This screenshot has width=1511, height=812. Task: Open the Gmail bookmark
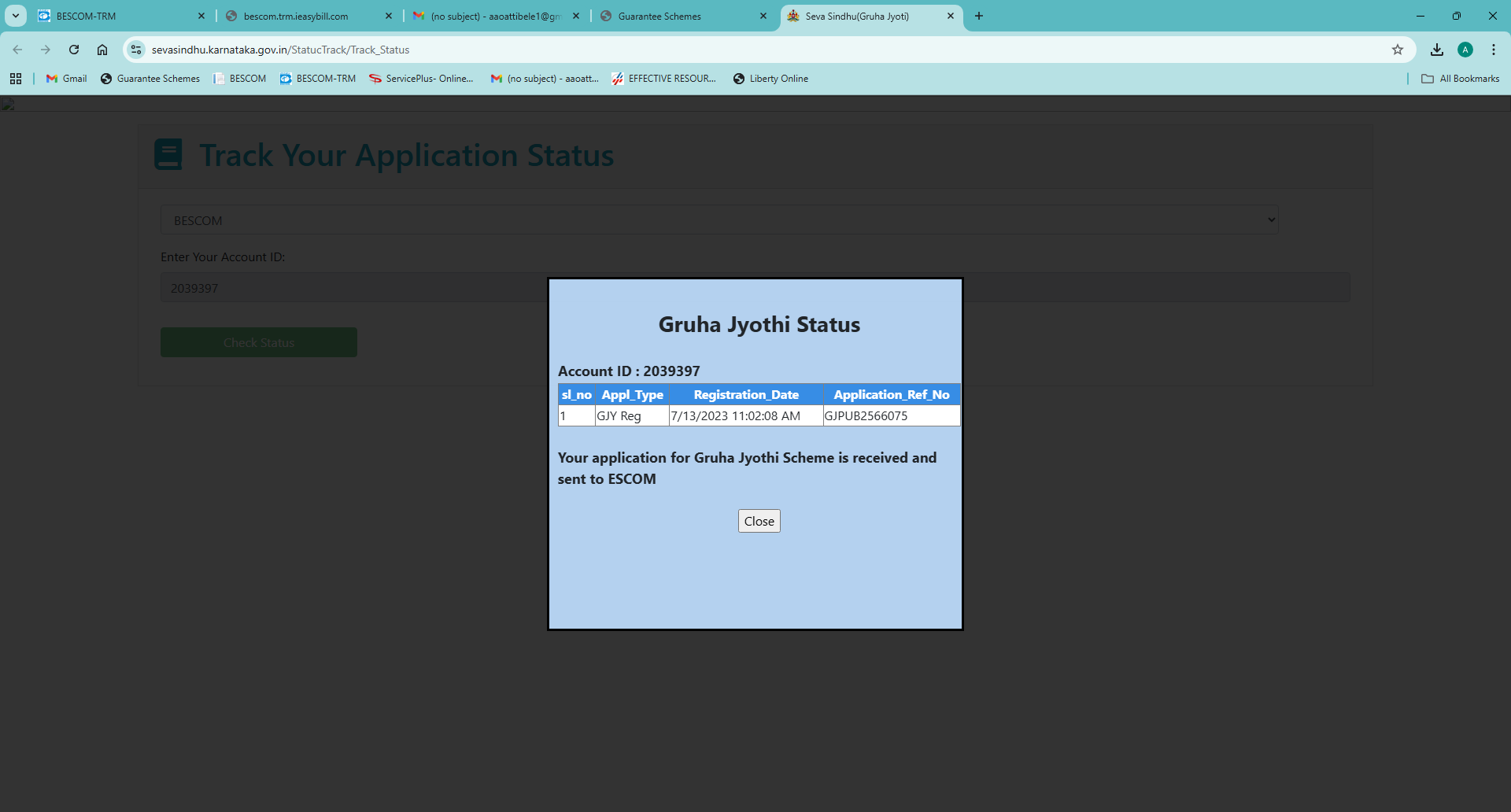point(67,79)
